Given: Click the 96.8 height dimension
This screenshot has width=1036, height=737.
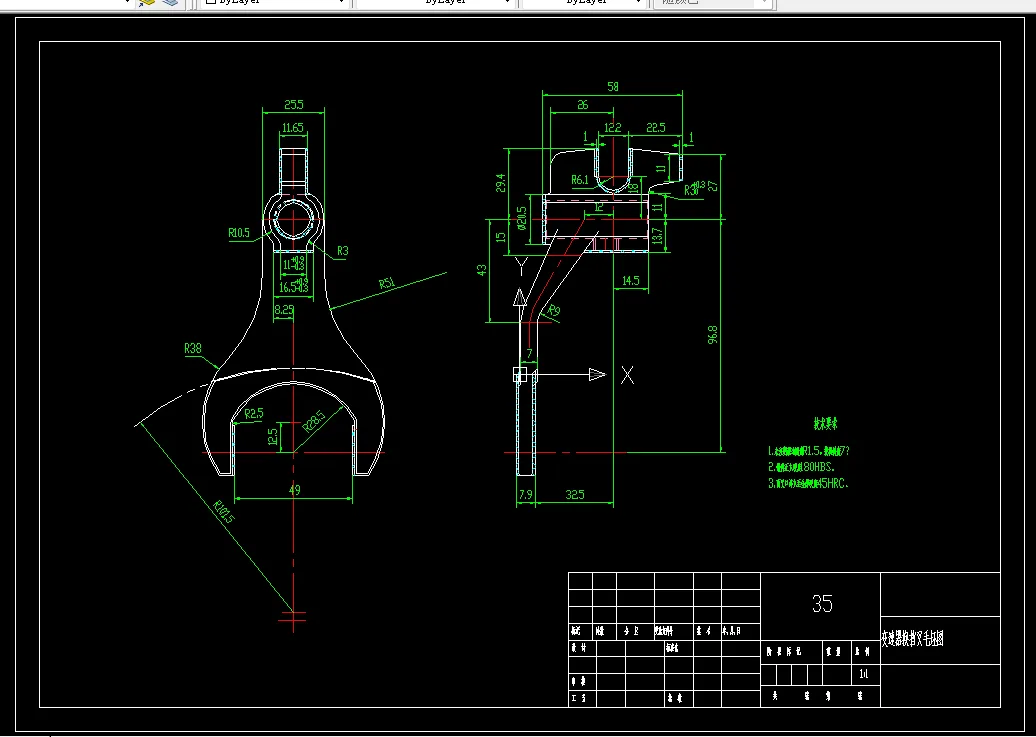Looking at the screenshot, I should point(713,334).
